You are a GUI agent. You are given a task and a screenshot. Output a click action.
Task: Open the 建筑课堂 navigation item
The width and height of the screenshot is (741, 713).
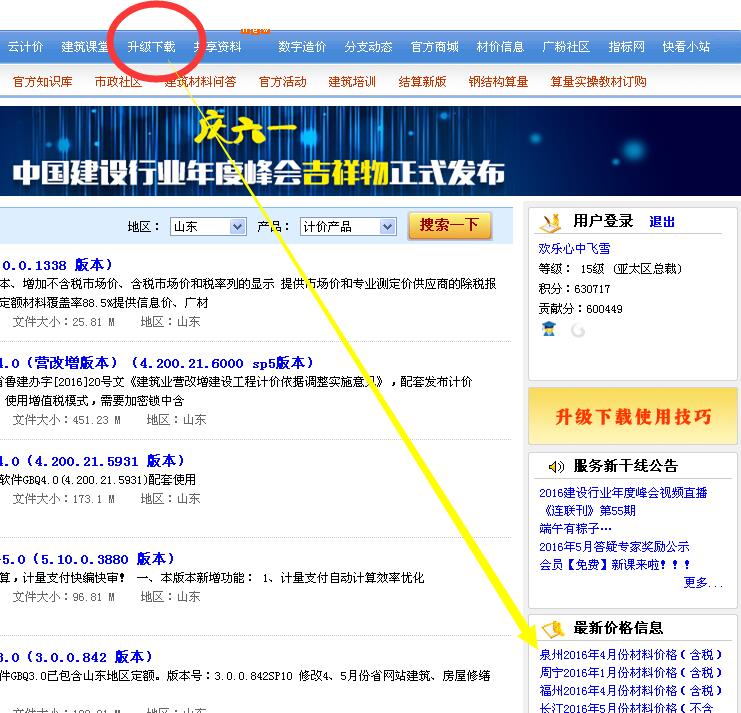point(85,47)
